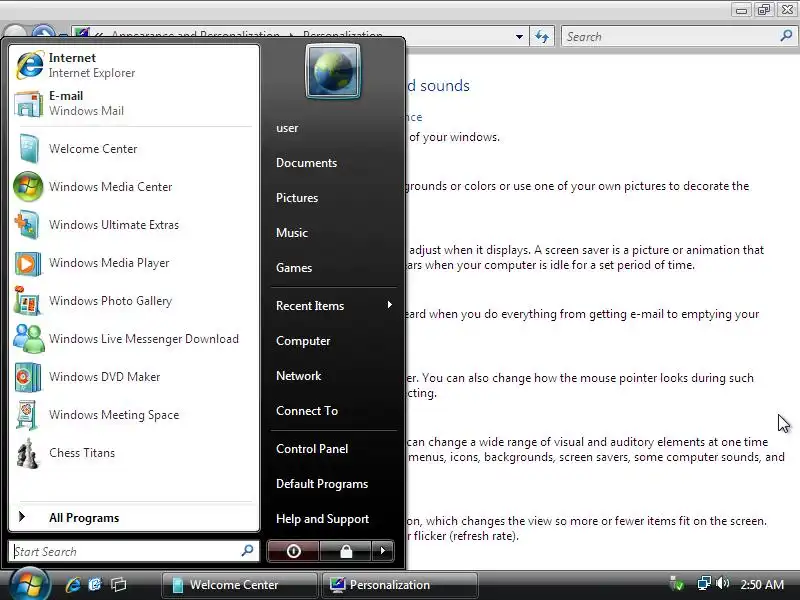The image size is (800, 600).
Task: Open the Windows DVD Maker icon
Action: (28, 377)
